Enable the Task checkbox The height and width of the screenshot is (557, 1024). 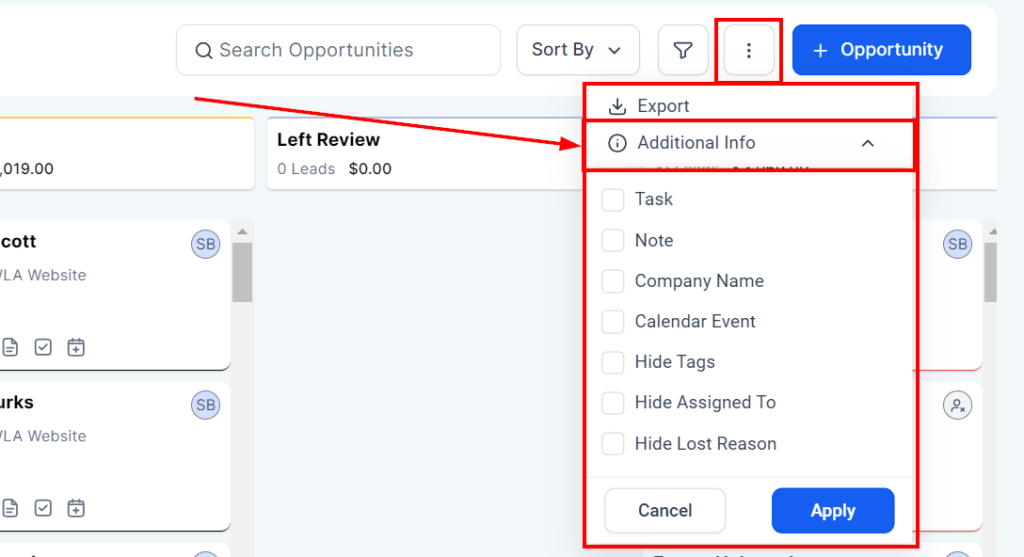pos(613,200)
